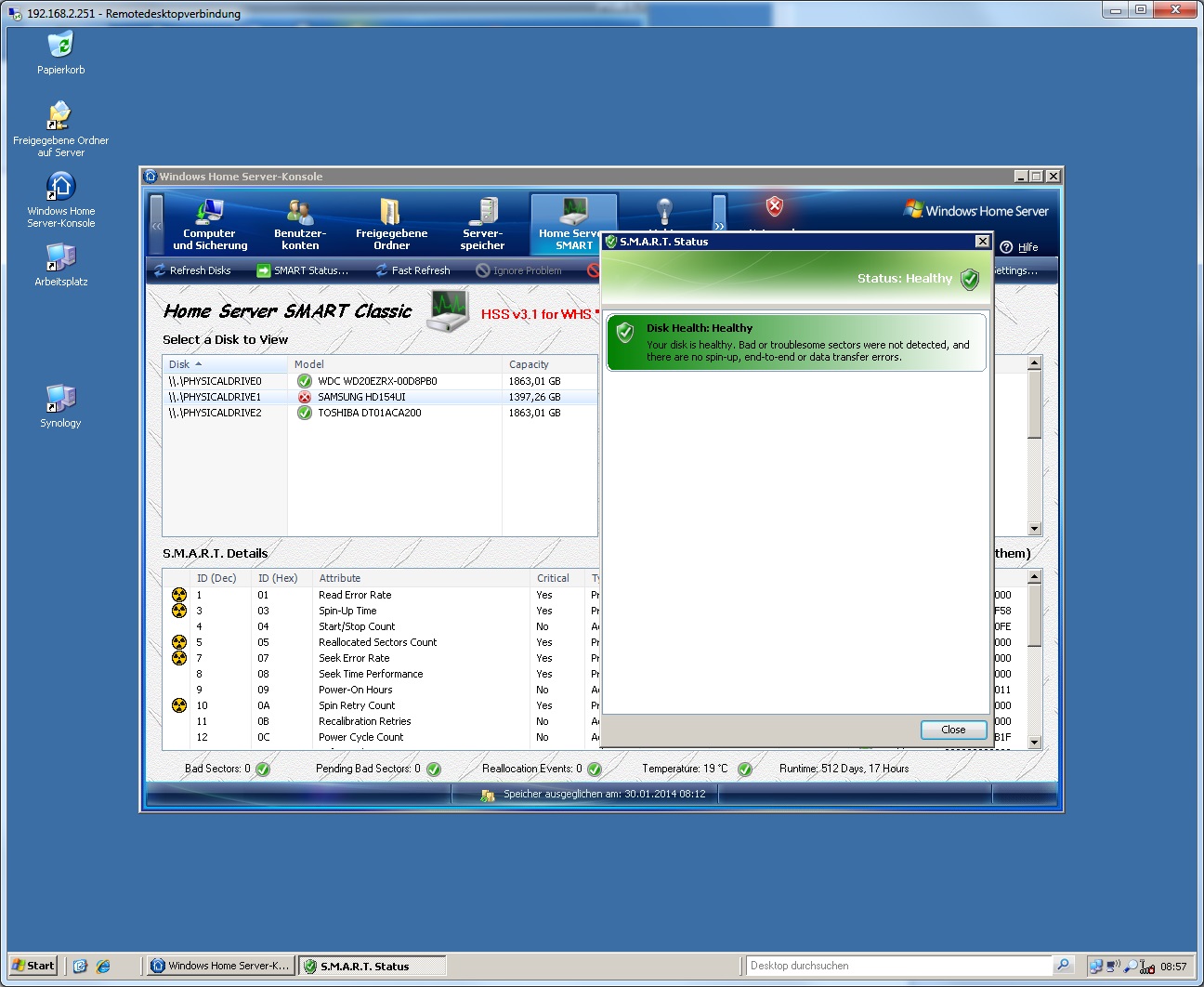
Task: Launch Internet Explorer from quick launch
Action: click(103, 966)
